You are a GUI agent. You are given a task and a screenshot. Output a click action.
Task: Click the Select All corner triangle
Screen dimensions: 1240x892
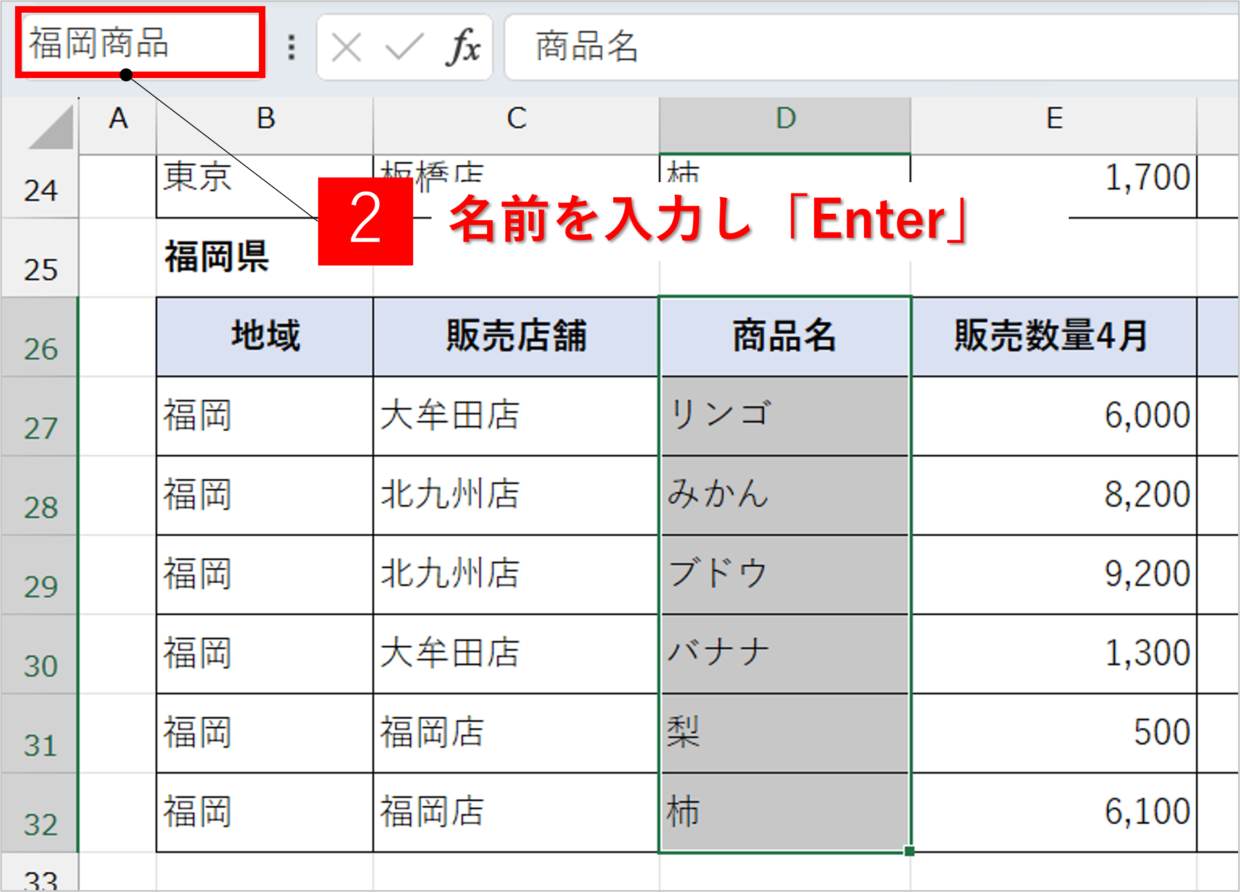point(50,126)
